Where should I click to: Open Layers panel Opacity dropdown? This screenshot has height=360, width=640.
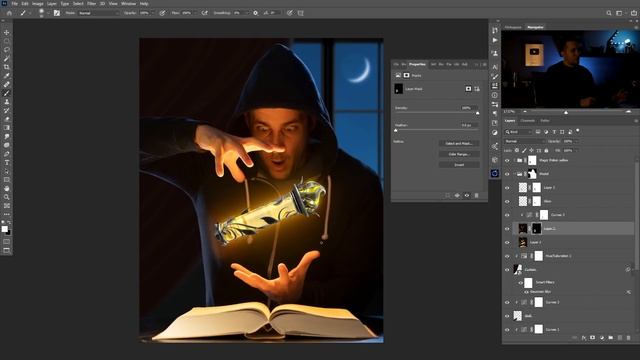(x=576, y=141)
